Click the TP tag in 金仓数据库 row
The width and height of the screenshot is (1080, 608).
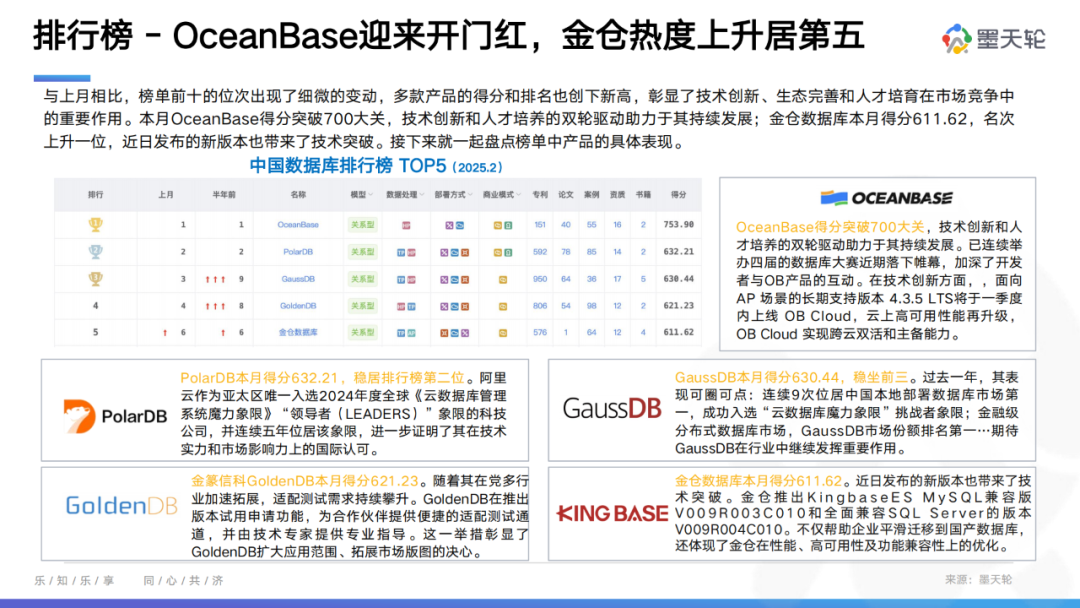(401, 333)
